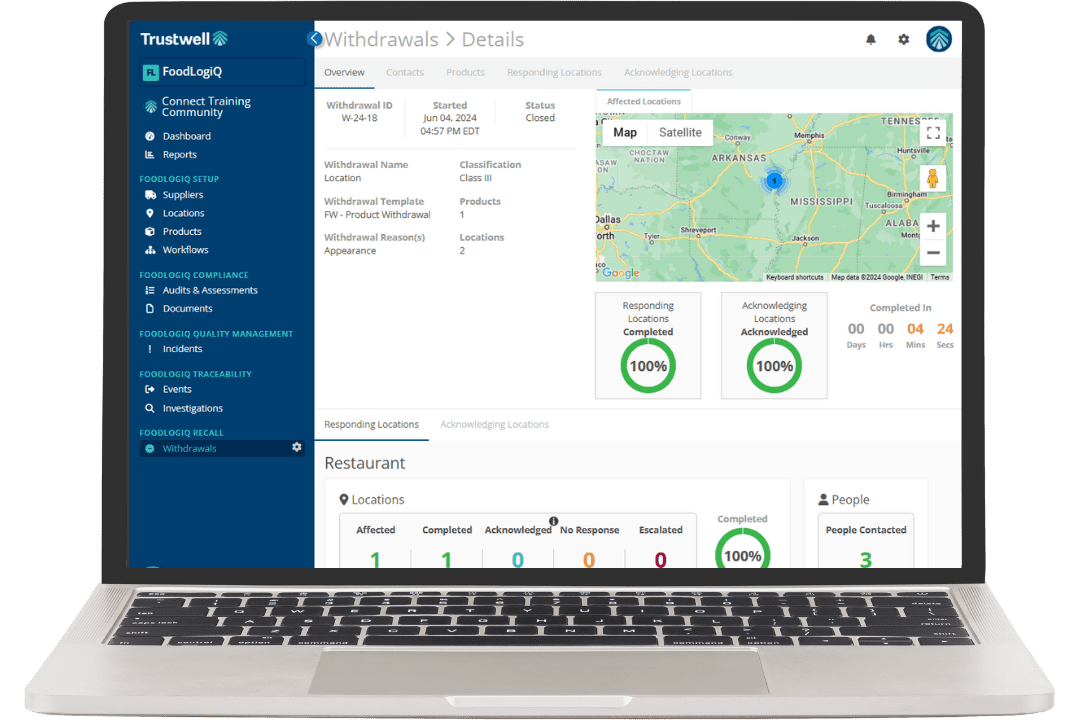Select the lower Acknowledging Locations tab
This screenshot has width=1080, height=720.
(x=495, y=424)
